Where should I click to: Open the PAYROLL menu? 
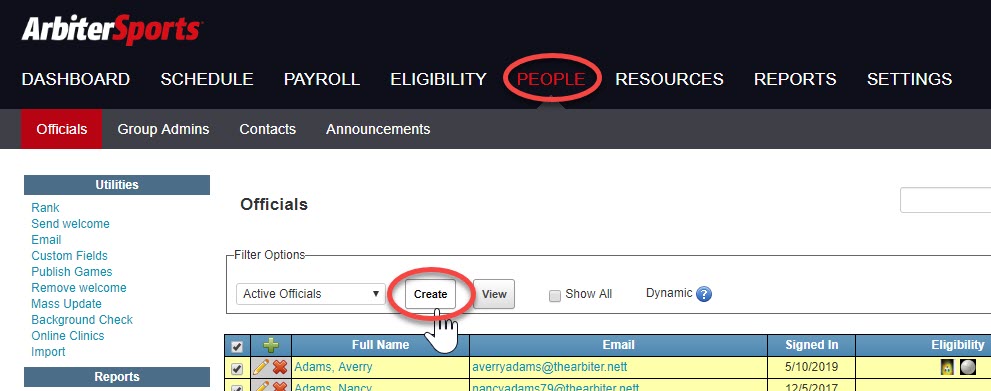click(322, 79)
